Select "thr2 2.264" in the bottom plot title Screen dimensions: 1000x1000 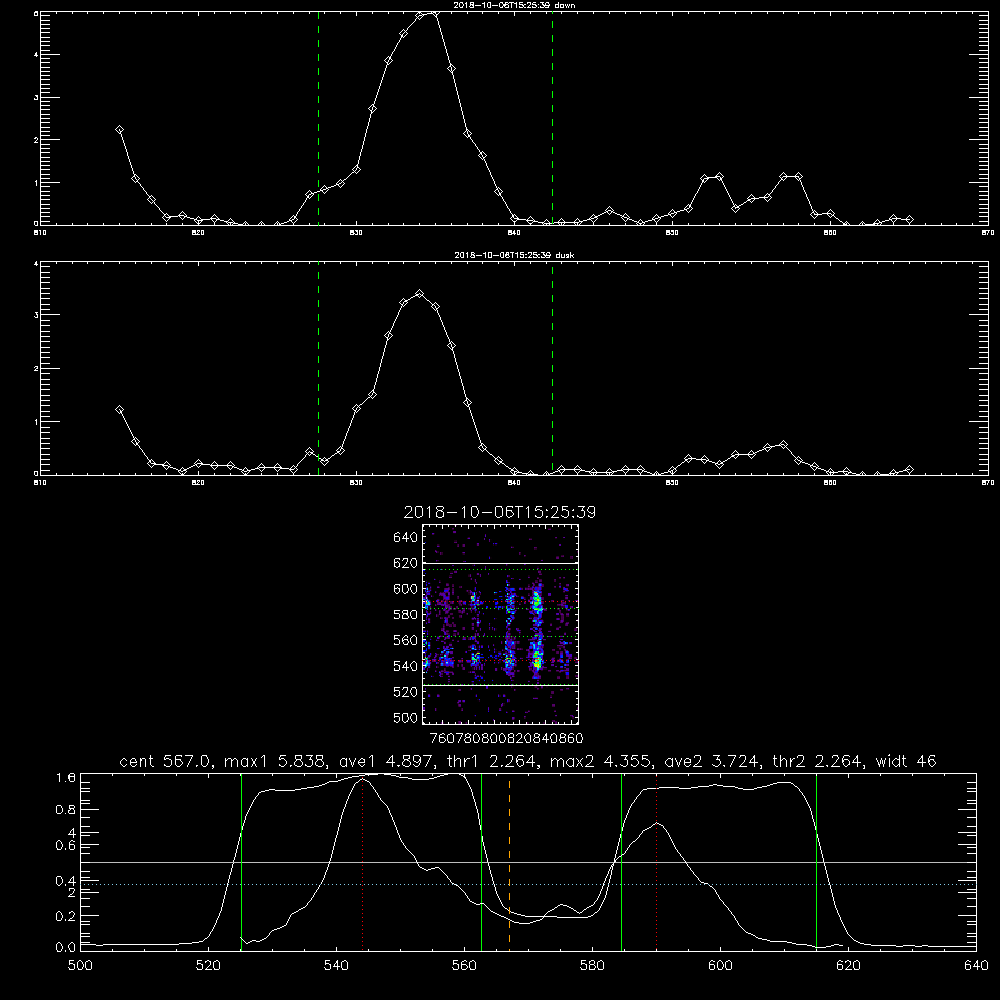pos(820,761)
